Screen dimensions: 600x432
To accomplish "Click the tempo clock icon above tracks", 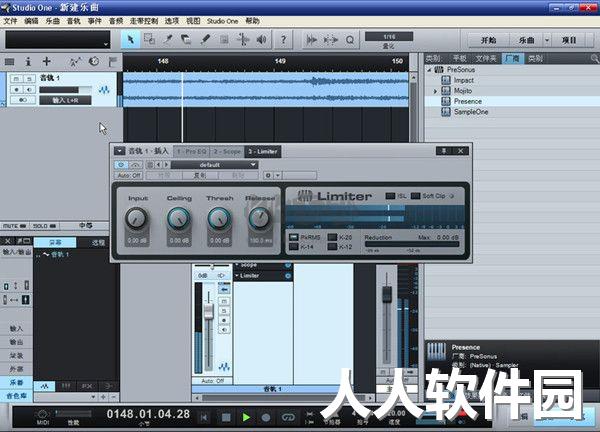I will (94, 62).
